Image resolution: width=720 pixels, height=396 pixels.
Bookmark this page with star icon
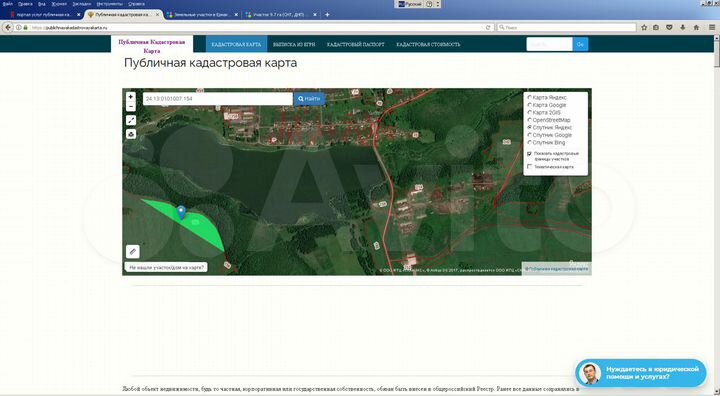644,28
